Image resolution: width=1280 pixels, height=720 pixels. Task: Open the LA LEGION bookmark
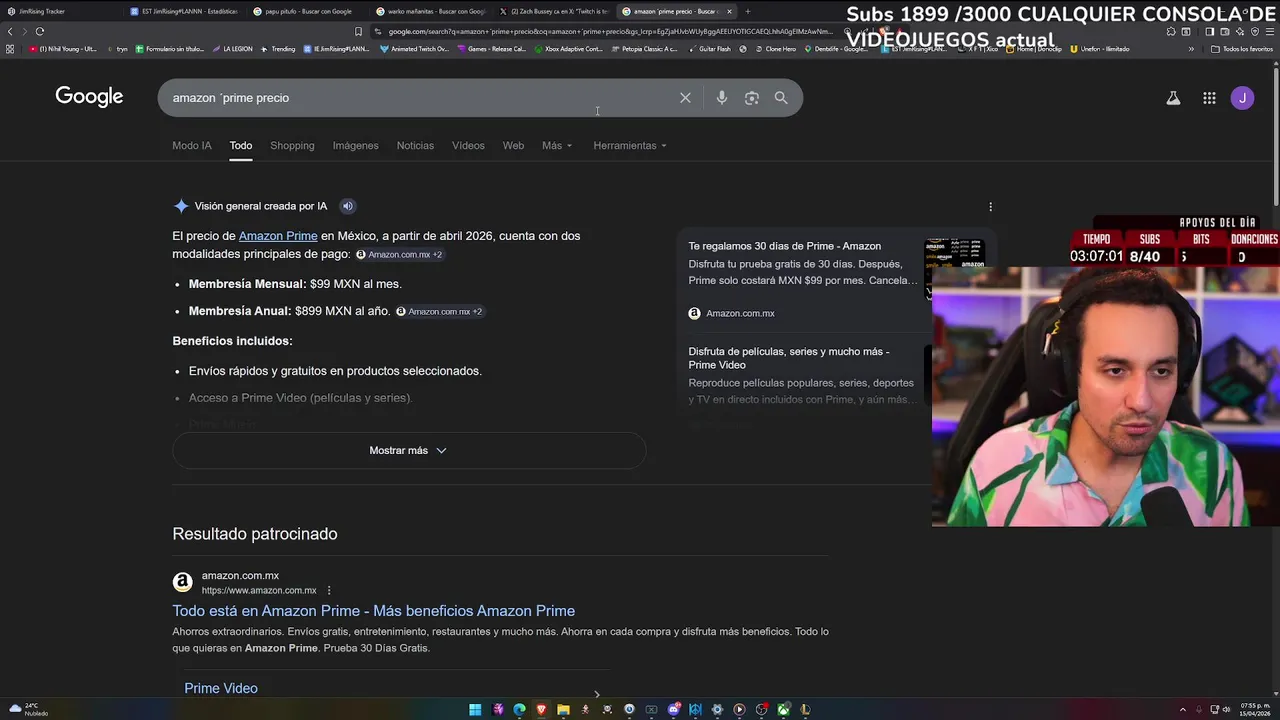pyautogui.click(x=232, y=49)
